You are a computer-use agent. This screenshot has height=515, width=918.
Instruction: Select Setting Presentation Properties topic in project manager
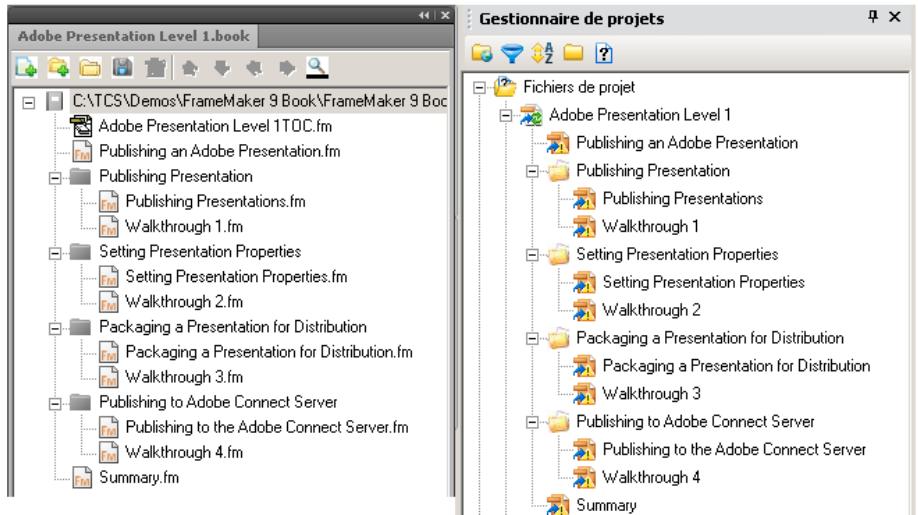coord(704,282)
